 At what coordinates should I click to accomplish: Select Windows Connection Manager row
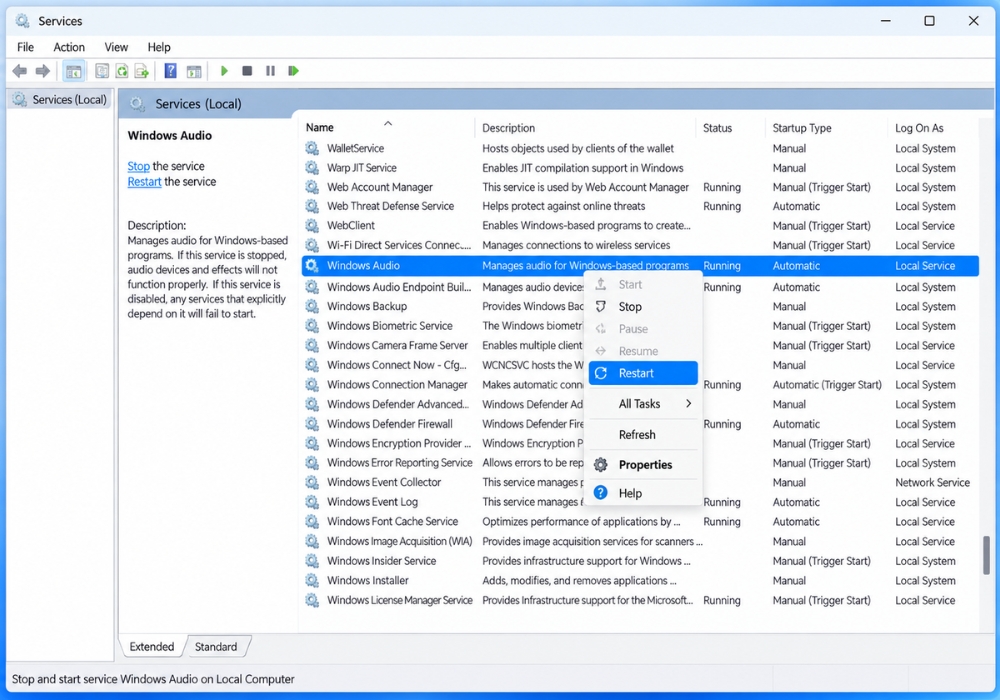click(640, 385)
